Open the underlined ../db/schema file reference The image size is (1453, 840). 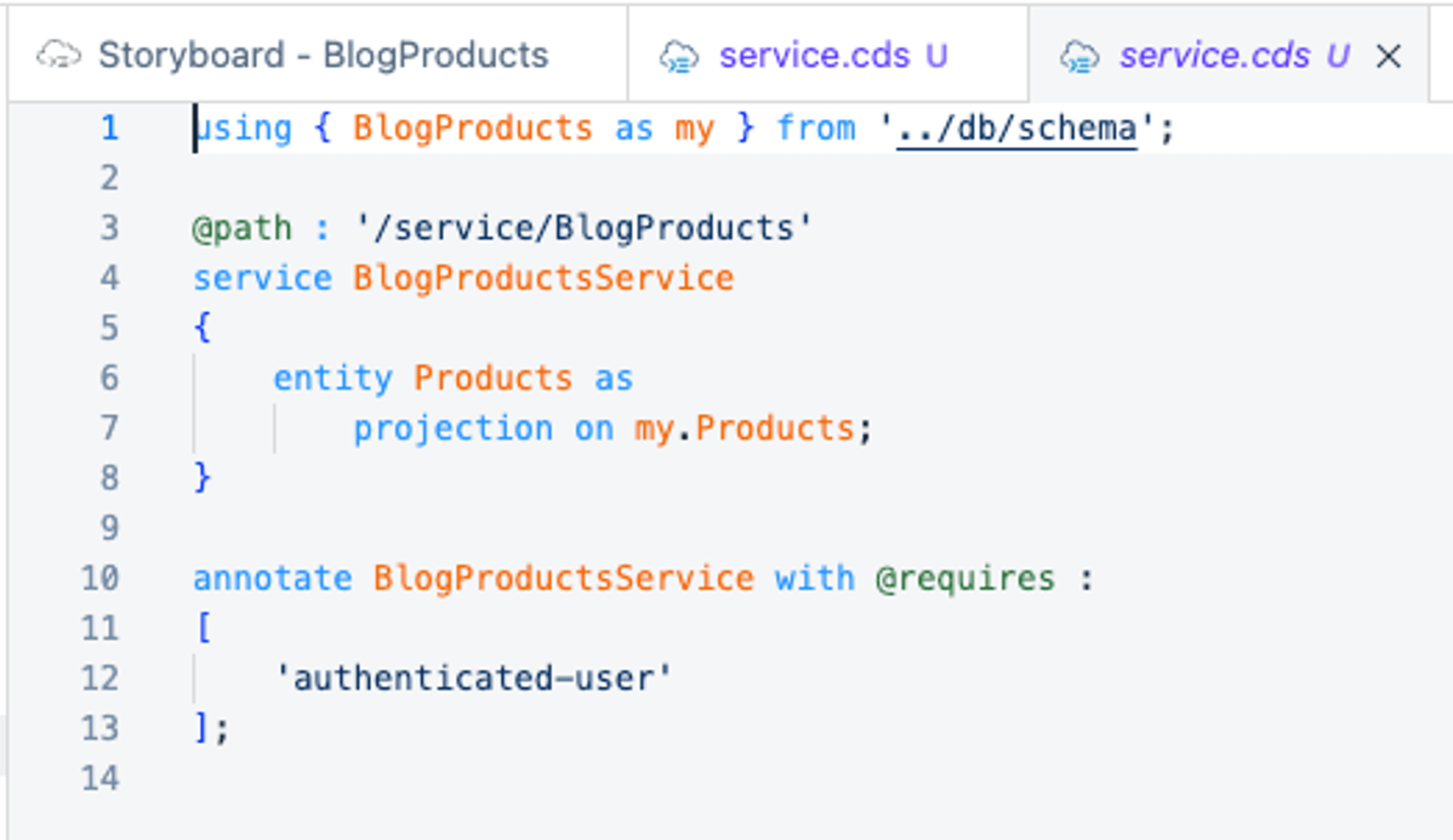coord(1017,127)
